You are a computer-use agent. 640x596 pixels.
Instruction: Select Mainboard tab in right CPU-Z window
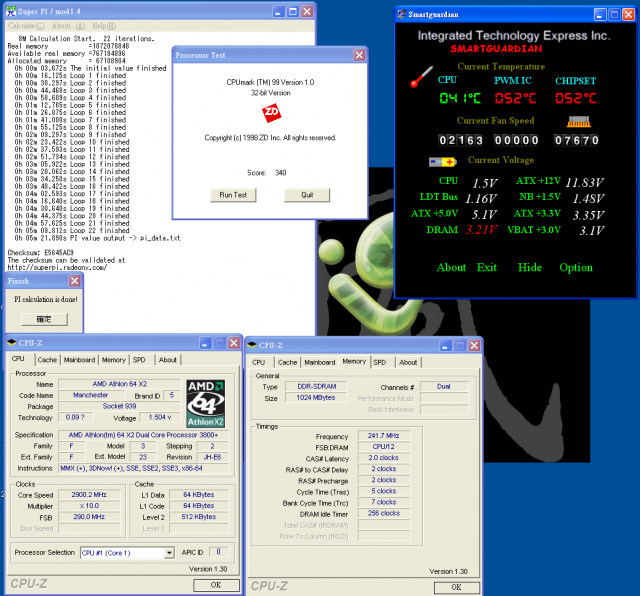[320, 362]
